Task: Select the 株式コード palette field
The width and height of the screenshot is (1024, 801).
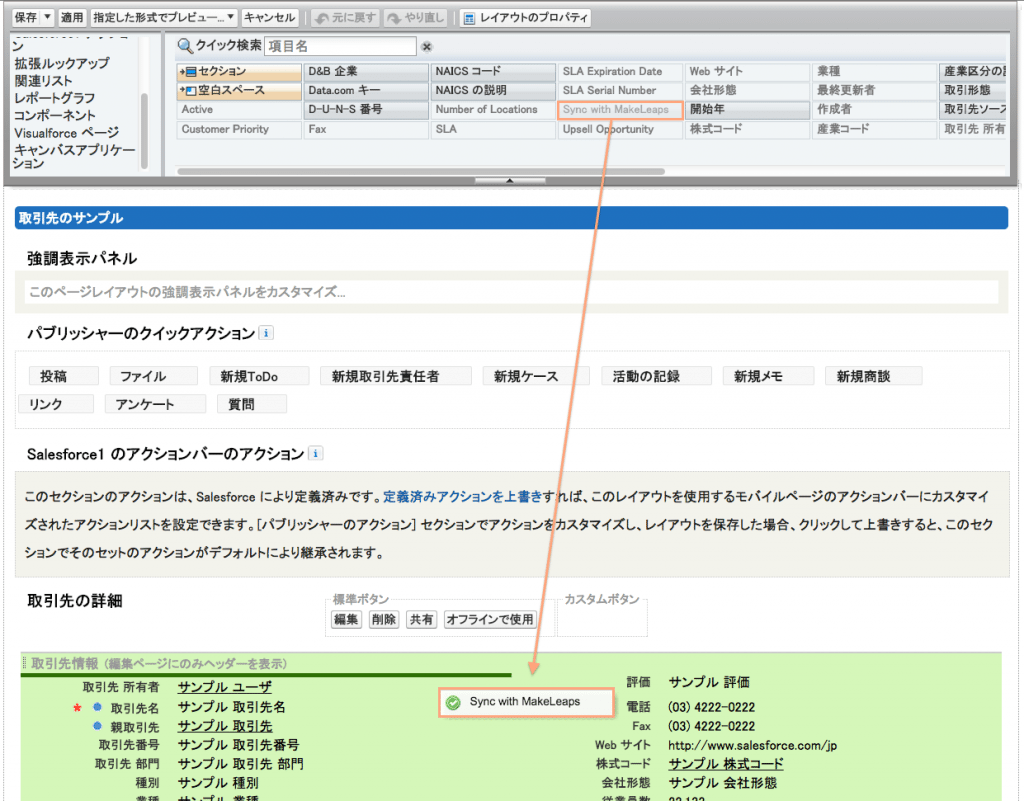Action: pyautogui.click(x=748, y=129)
